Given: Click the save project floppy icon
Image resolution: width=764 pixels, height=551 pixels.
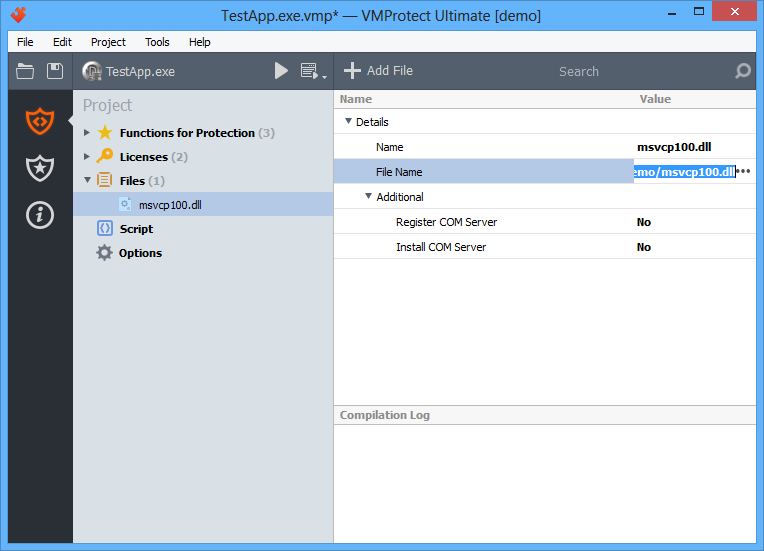Looking at the screenshot, I should [x=55, y=71].
